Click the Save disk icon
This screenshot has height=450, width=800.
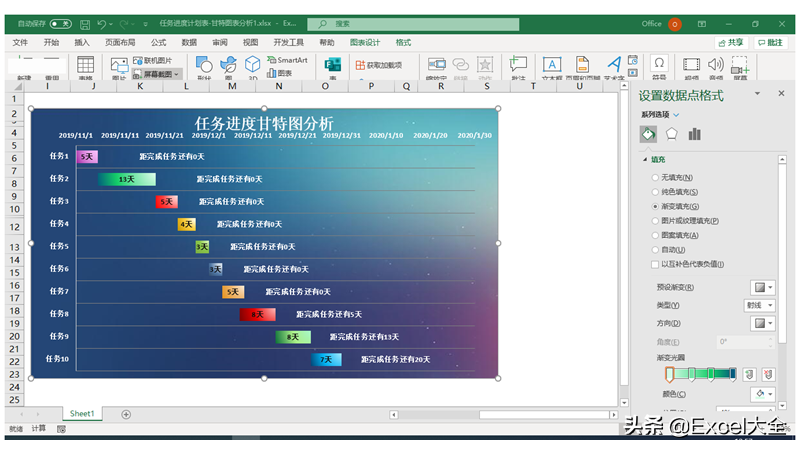click(85, 24)
